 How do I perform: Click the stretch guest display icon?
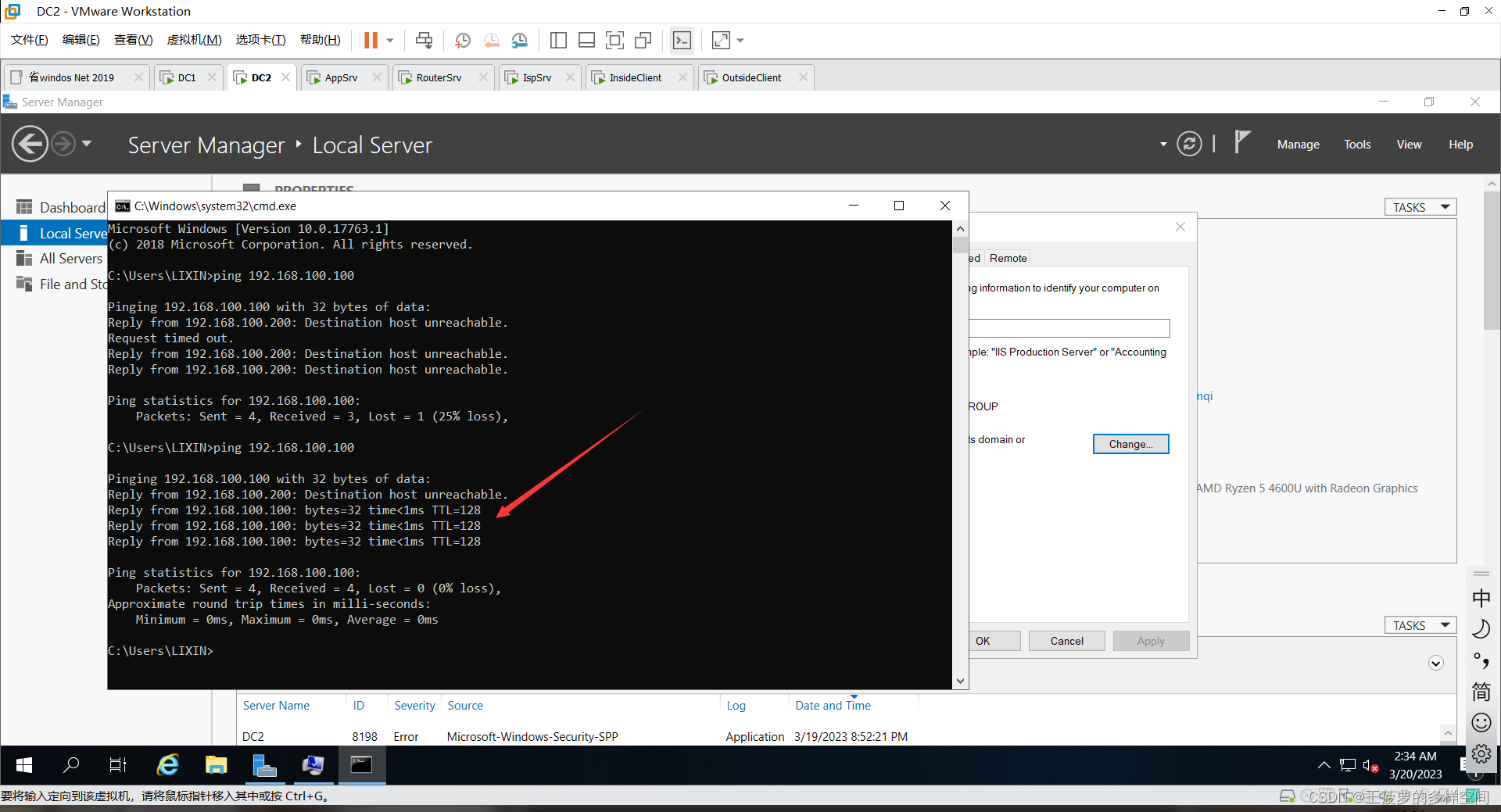click(x=721, y=40)
